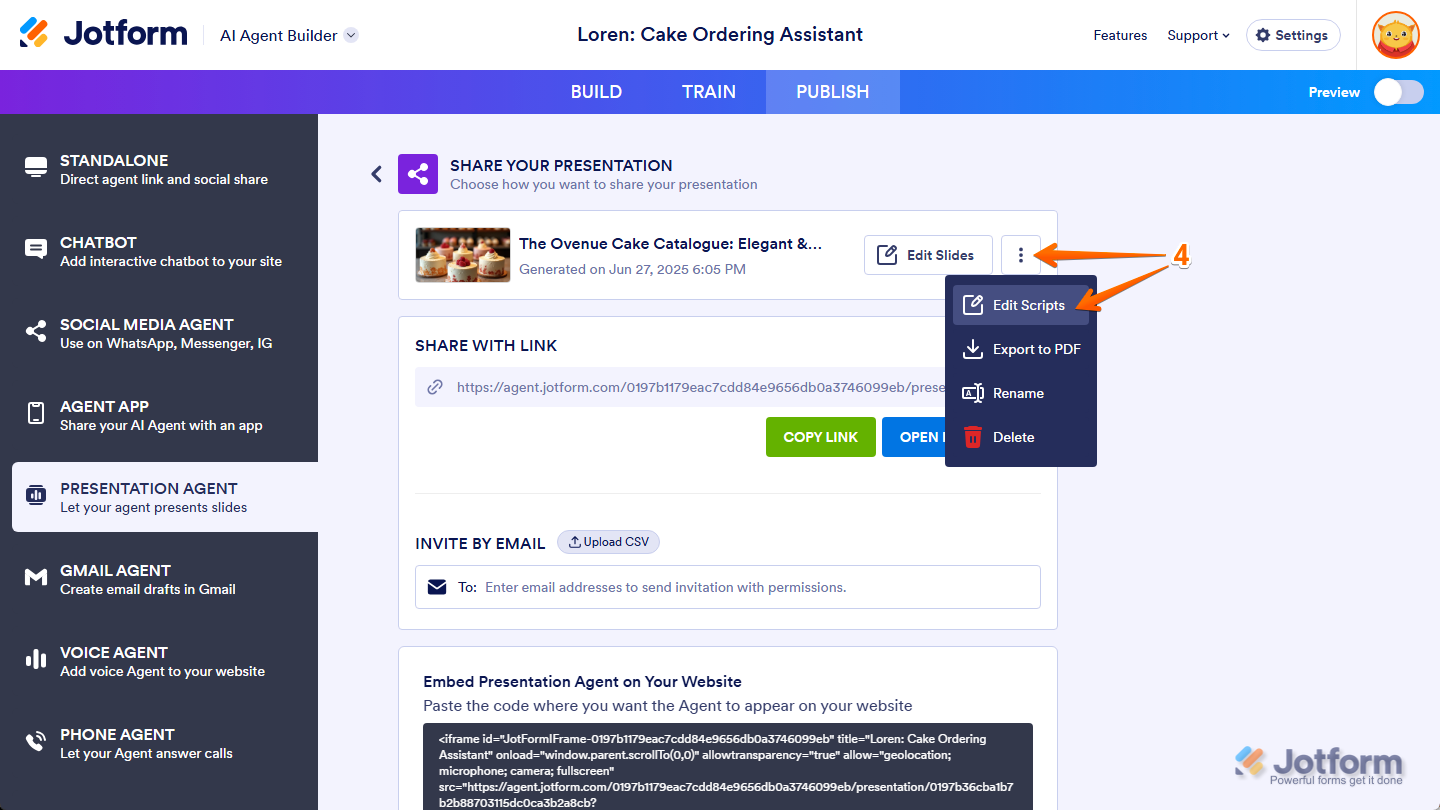Switch to the TRAIN tab
The image size is (1440, 810).
[x=709, y=92]
